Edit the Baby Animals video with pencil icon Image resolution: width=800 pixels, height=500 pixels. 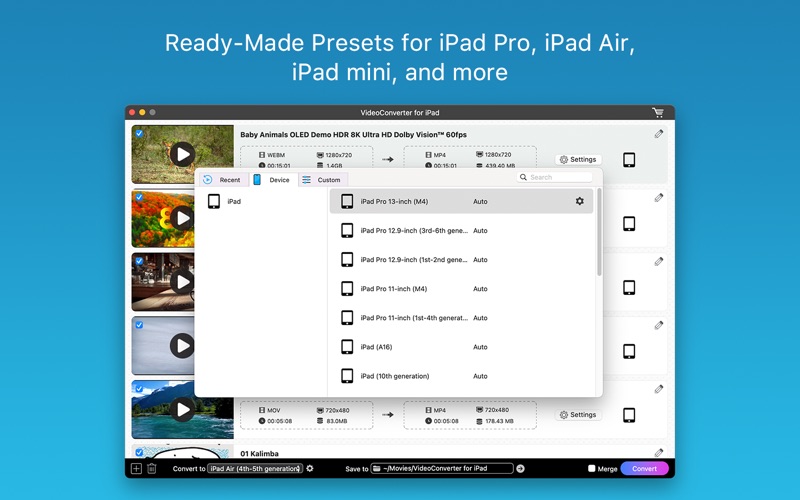tap(659, 134)
